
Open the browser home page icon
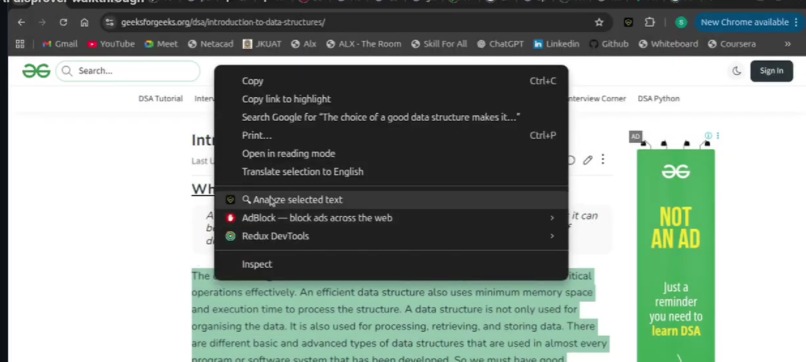click(x=84, y=23)
